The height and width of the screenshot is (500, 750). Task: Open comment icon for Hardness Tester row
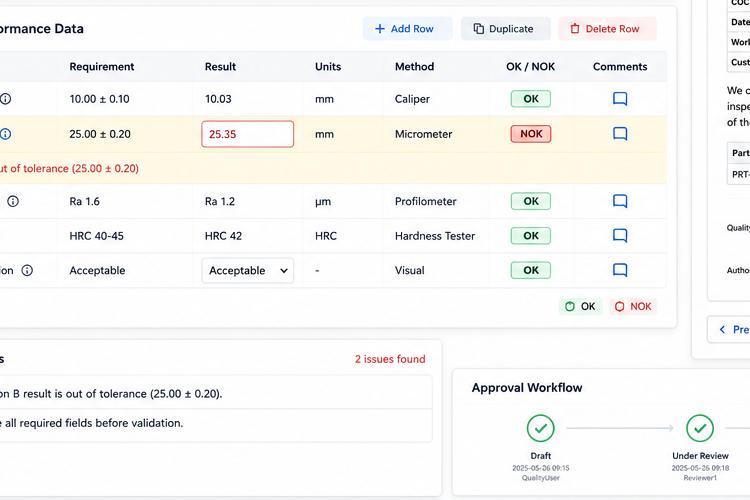pos(620,236)
